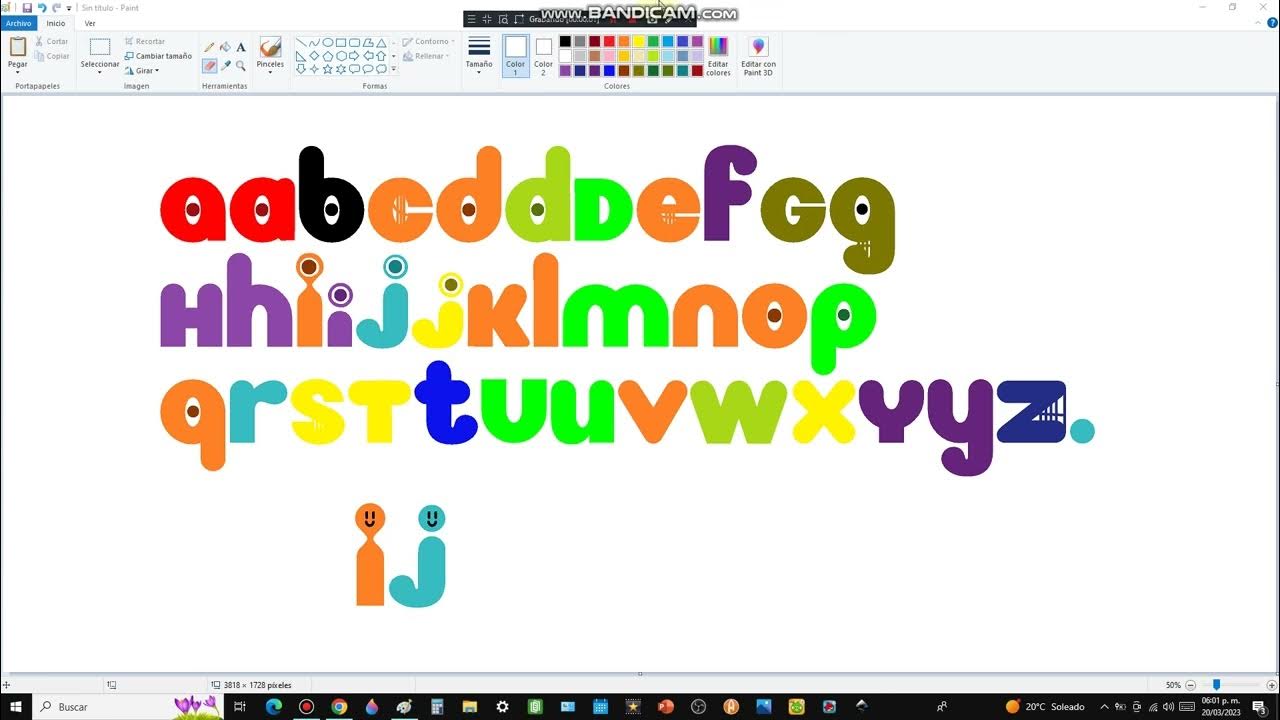Click the Pegar clipboard icon
Image resolution: width=1280 pixels, height=720 pixels.
point(18,47)
